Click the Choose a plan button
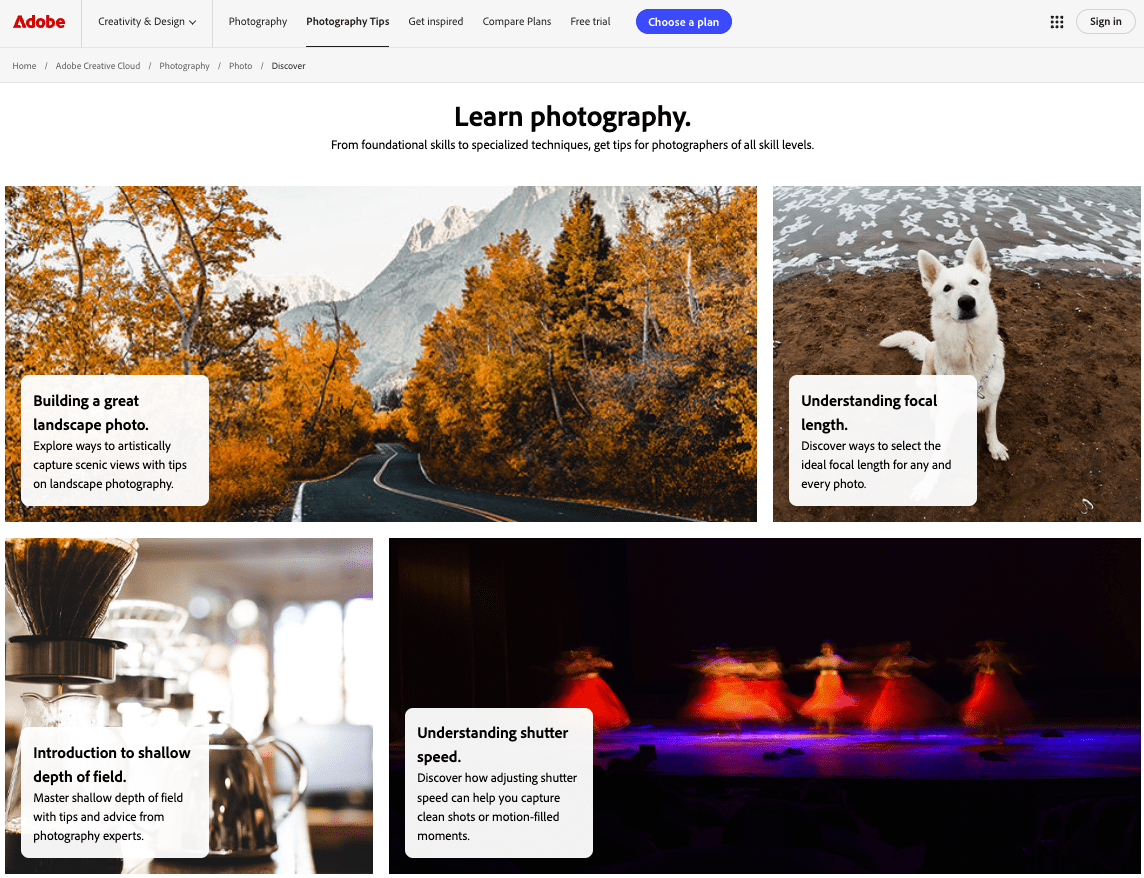Viewport: 1144px width, 878px height. [684, 22]
